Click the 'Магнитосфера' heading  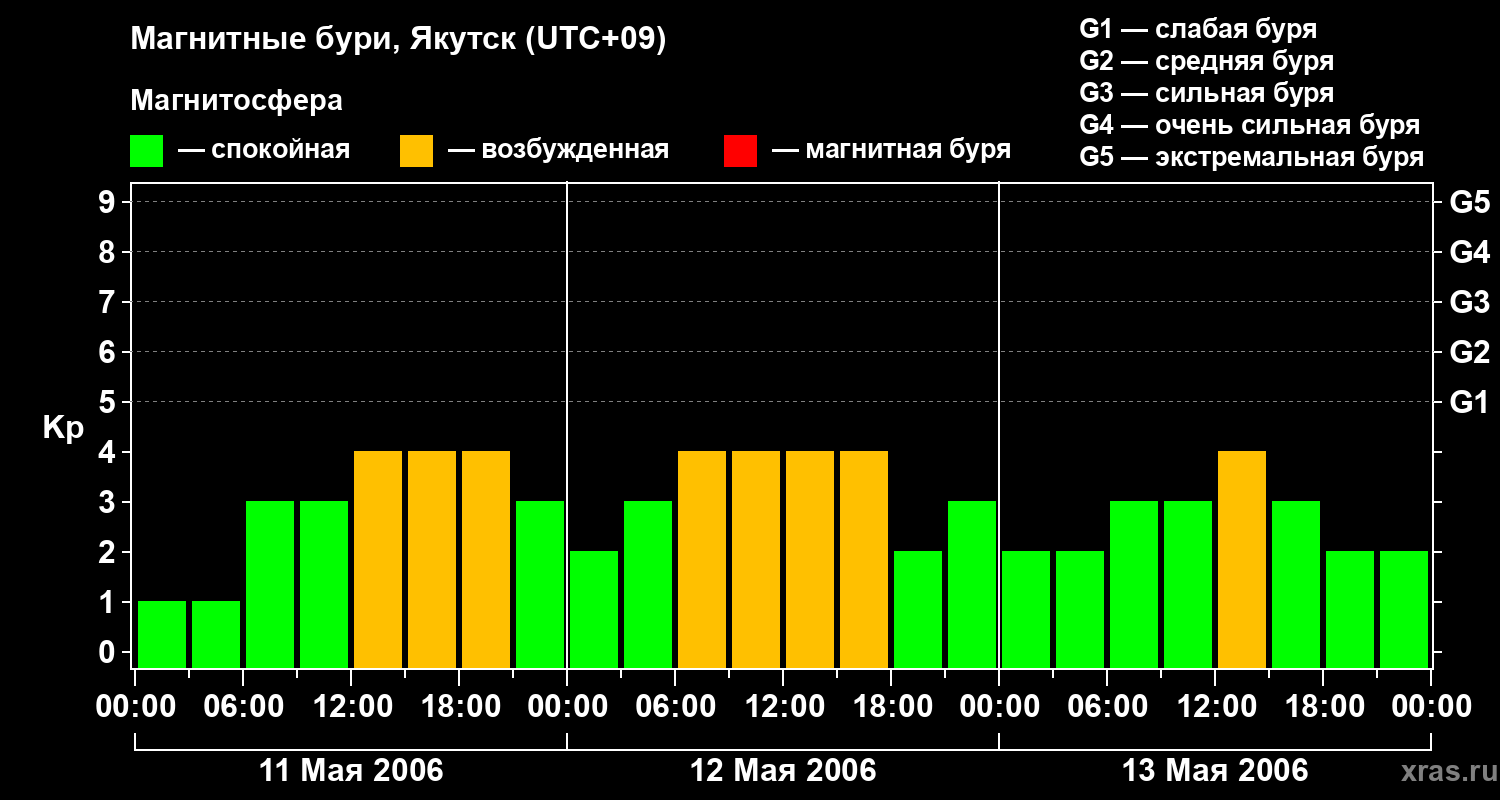[236, 101]
